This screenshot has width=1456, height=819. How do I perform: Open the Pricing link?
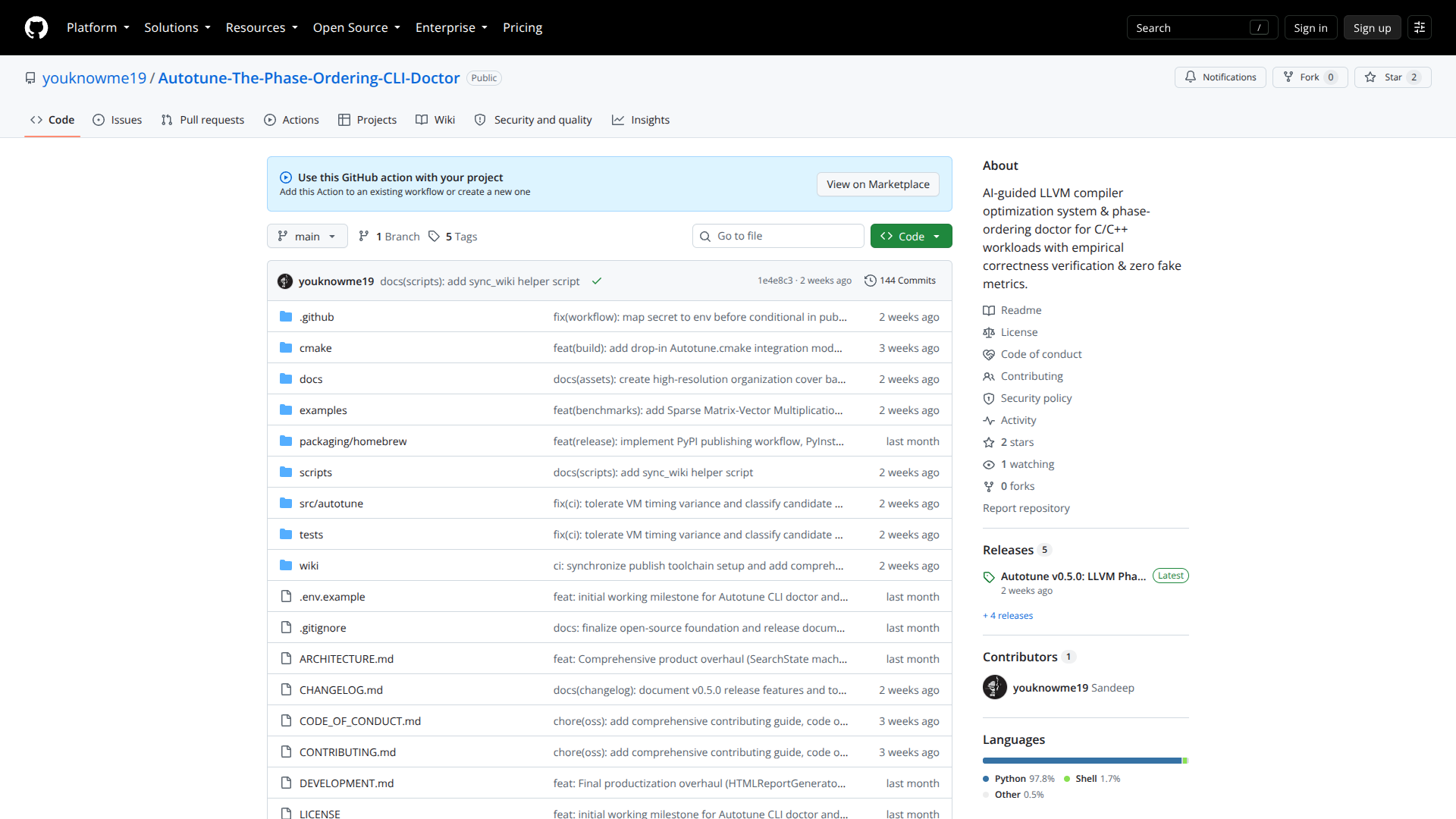coord(522,27)
